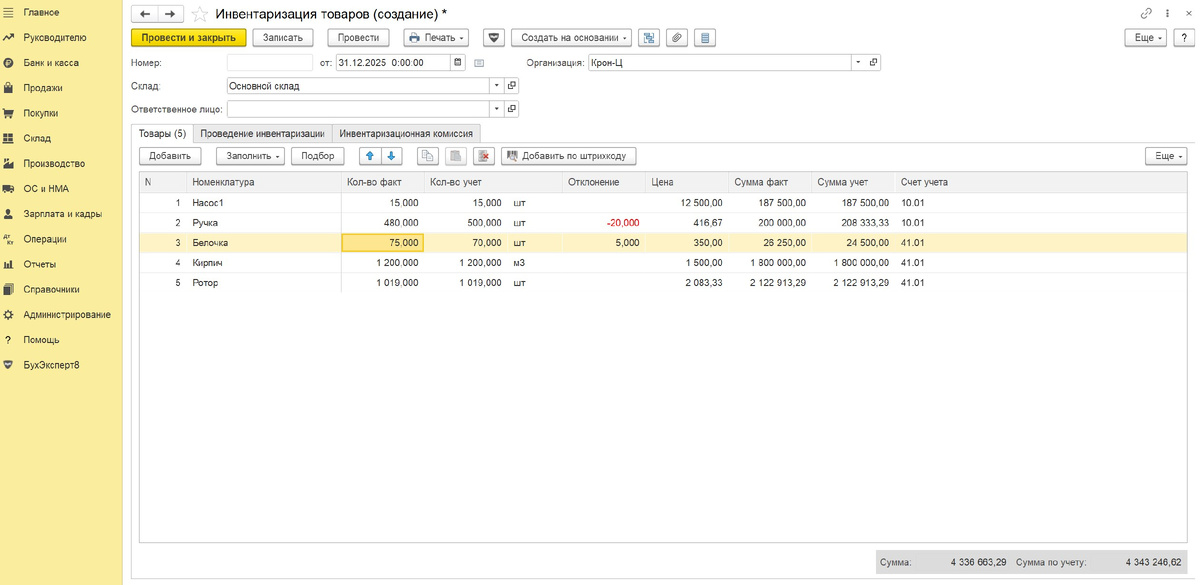Switch to Товары (5) tab
The image size is (1200, 585).
[x=162, y=133]
